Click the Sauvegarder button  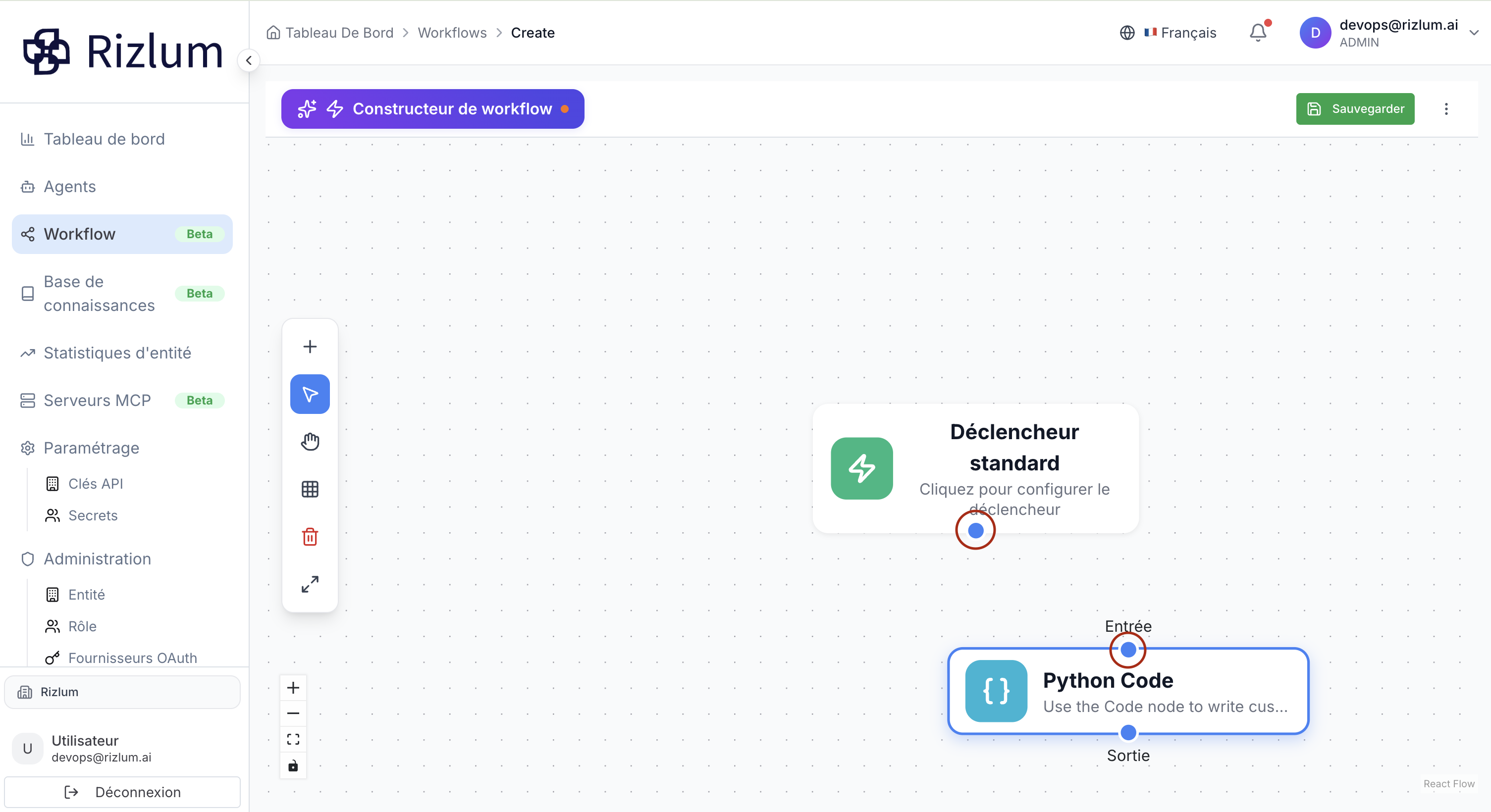point(1355,109)
